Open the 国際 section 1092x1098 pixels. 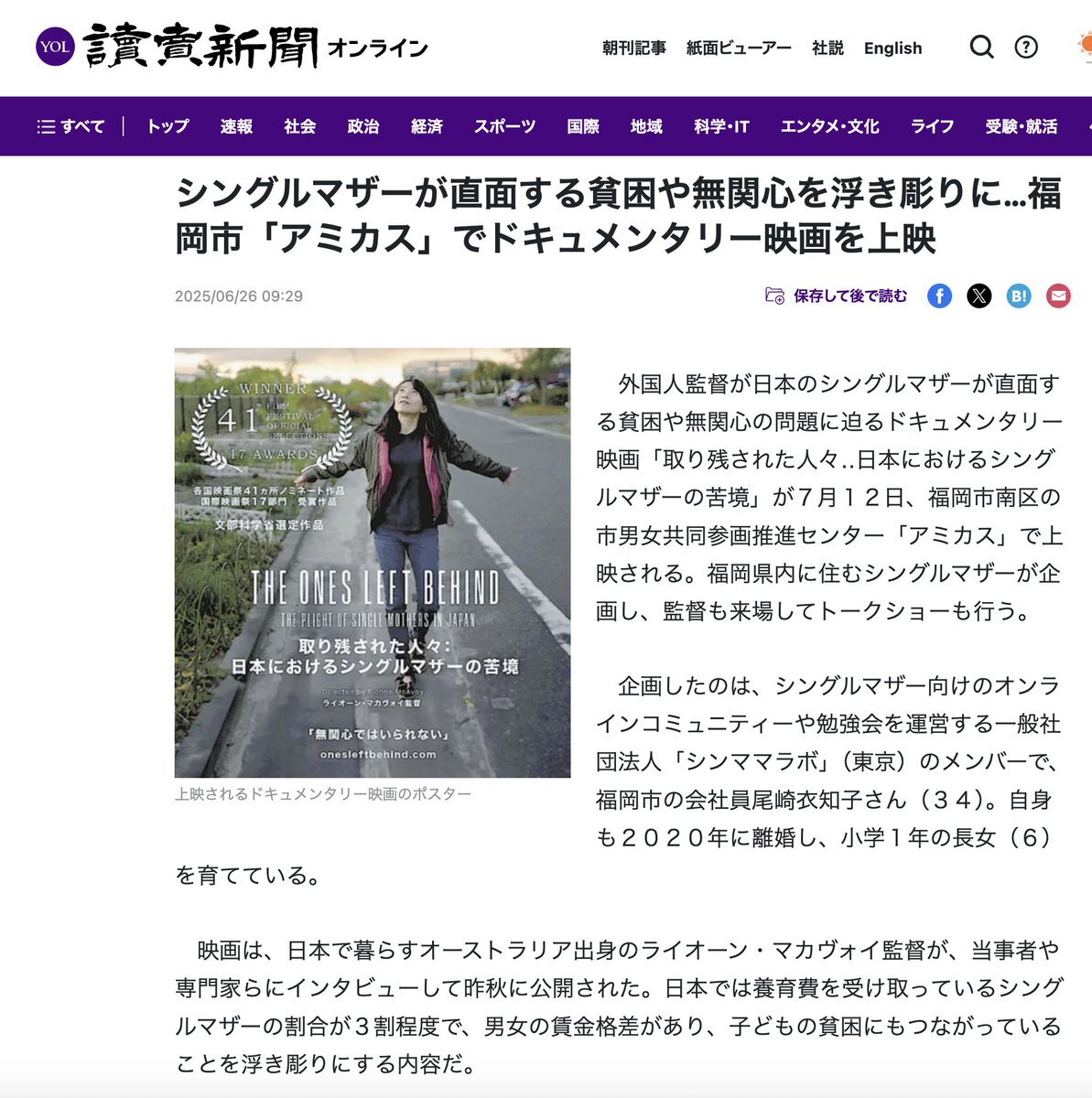pos(583,126)
